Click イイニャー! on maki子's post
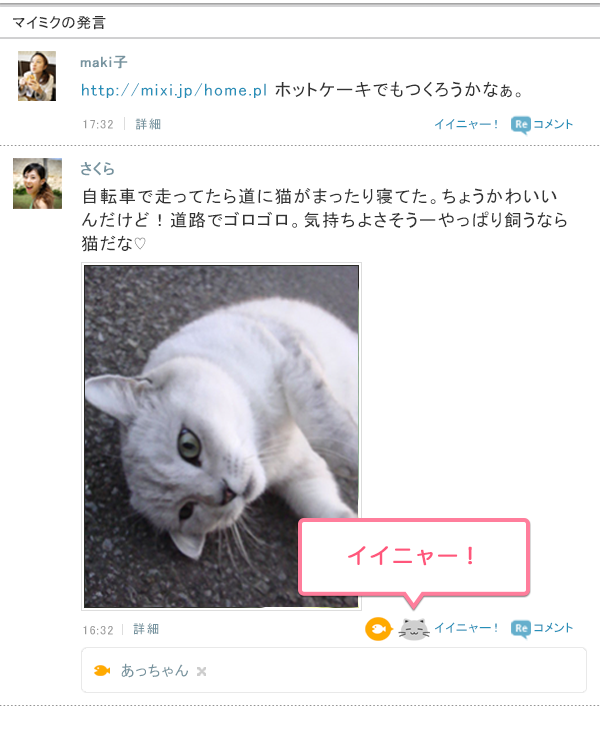 pos(466,124)
